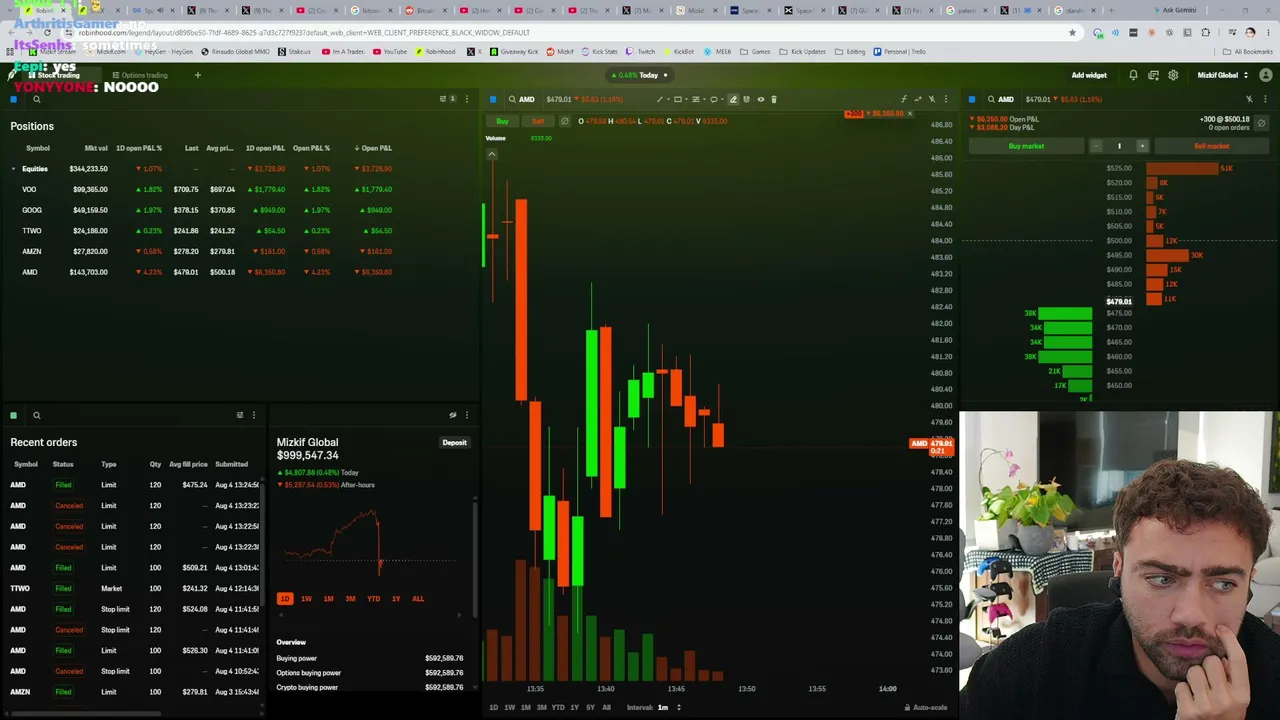Bookmark this page with the browser star

tap(1072, 32)
